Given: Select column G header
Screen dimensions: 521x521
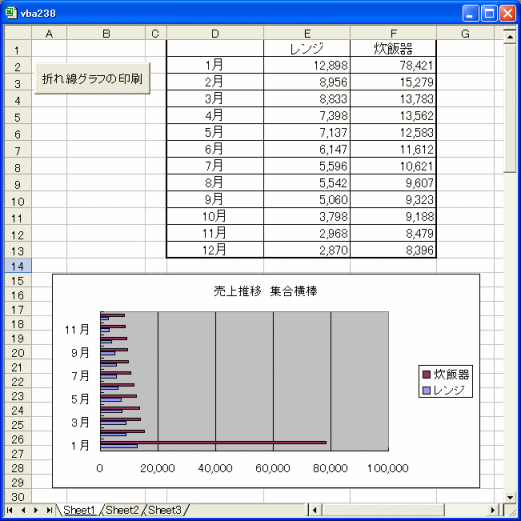Looking at the screenshot, I should (465, 34).
